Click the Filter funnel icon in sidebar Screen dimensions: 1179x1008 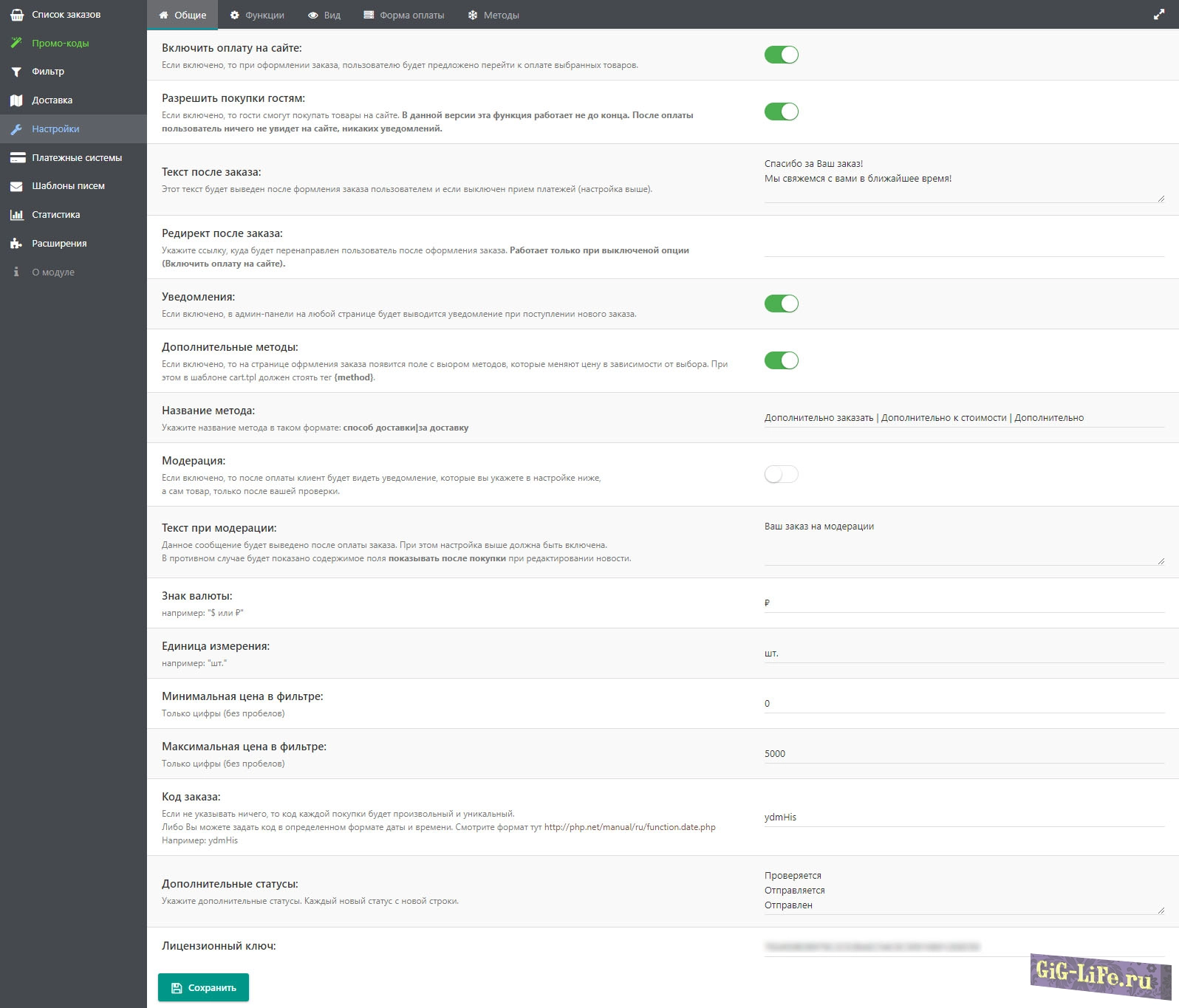tap(16, 72)
